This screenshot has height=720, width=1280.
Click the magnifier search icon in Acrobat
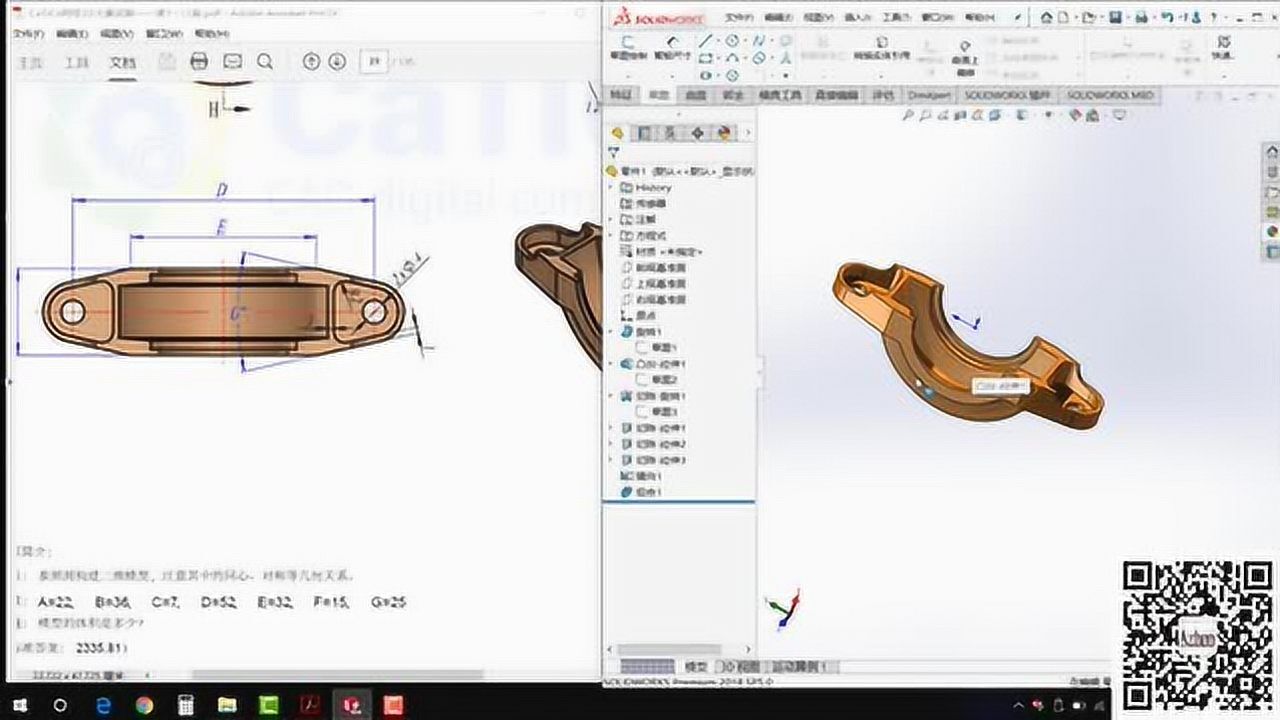click(265, 62)
